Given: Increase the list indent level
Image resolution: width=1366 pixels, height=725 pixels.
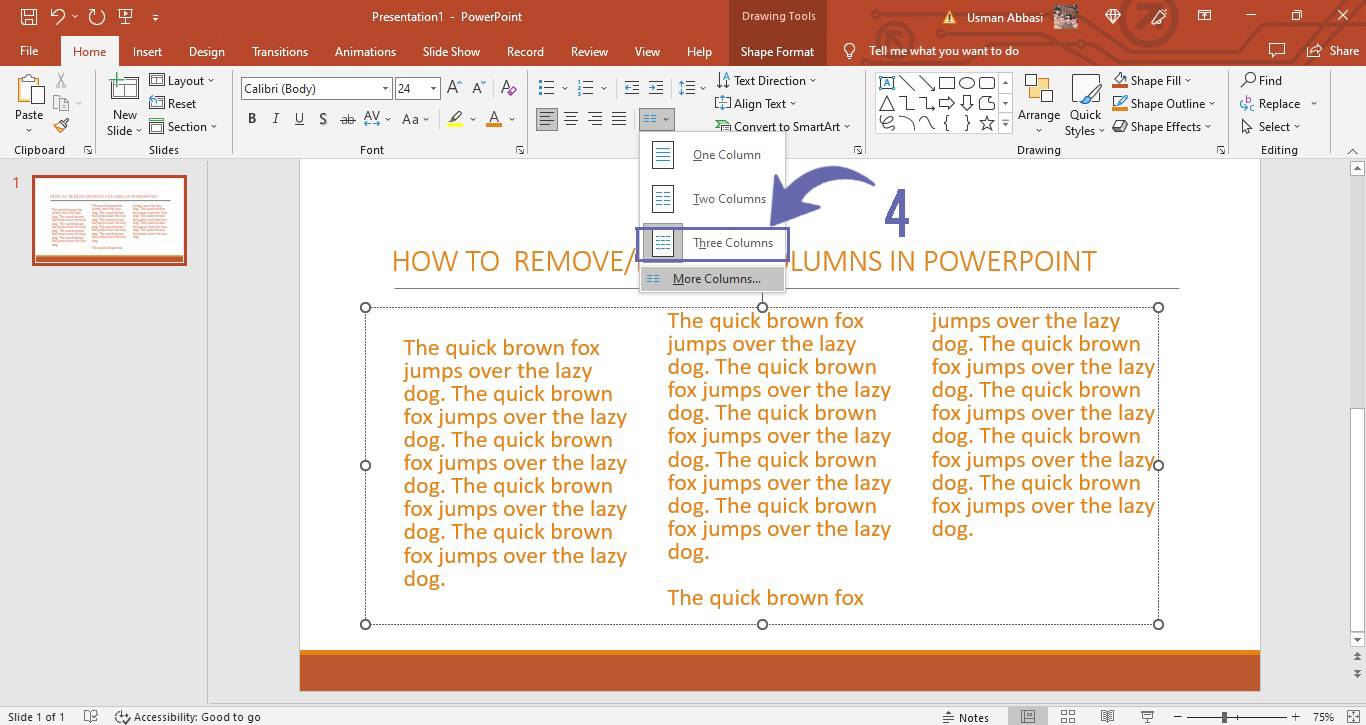Looking at the screenshot, I should pos(655,88).
